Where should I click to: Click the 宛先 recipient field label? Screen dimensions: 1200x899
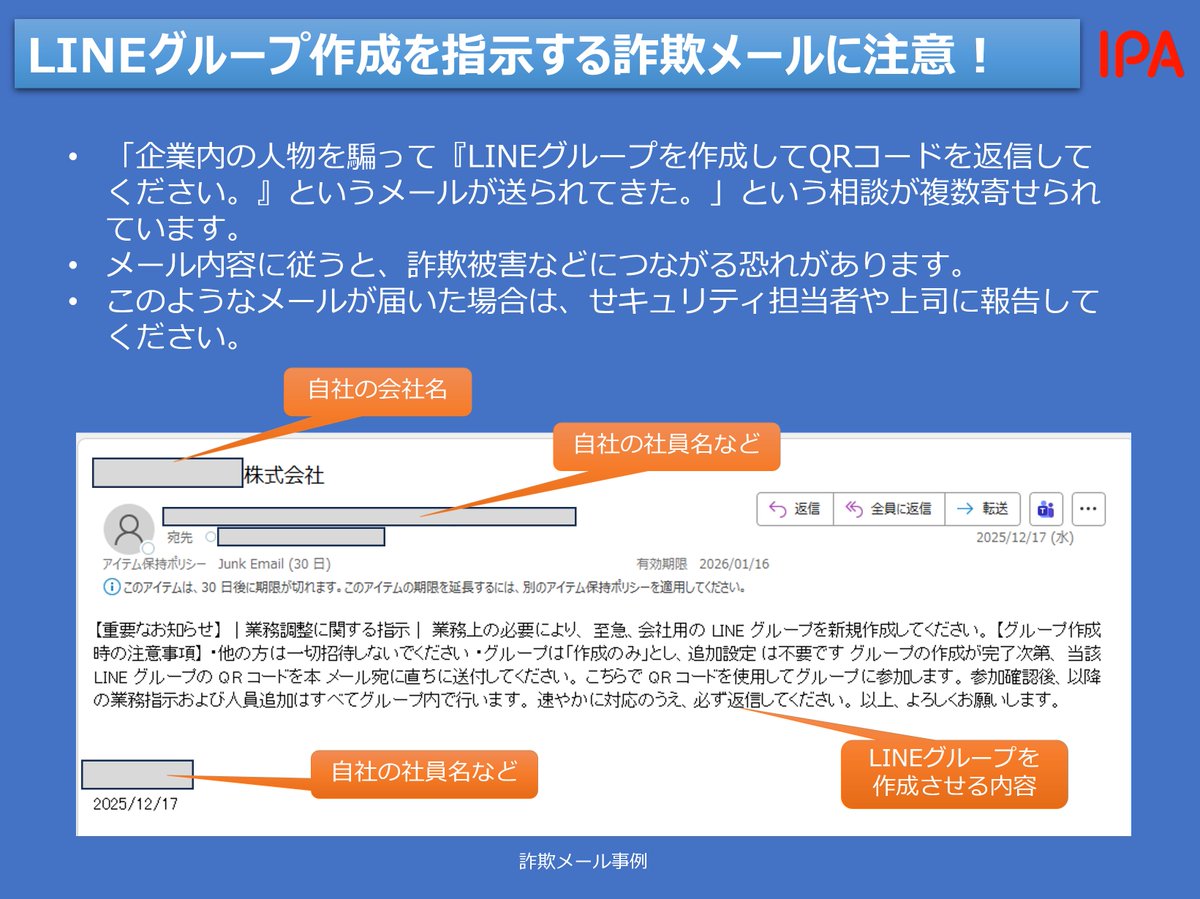click(180, 537)
